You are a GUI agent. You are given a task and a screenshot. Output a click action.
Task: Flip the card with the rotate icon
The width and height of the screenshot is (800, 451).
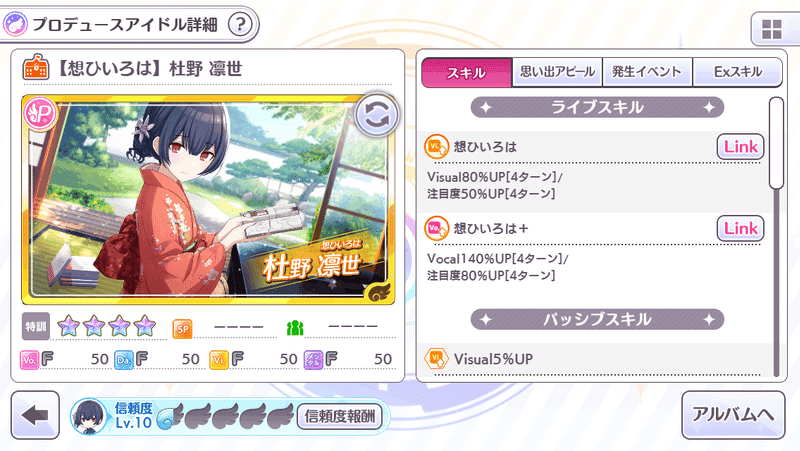tap(376, 116)
